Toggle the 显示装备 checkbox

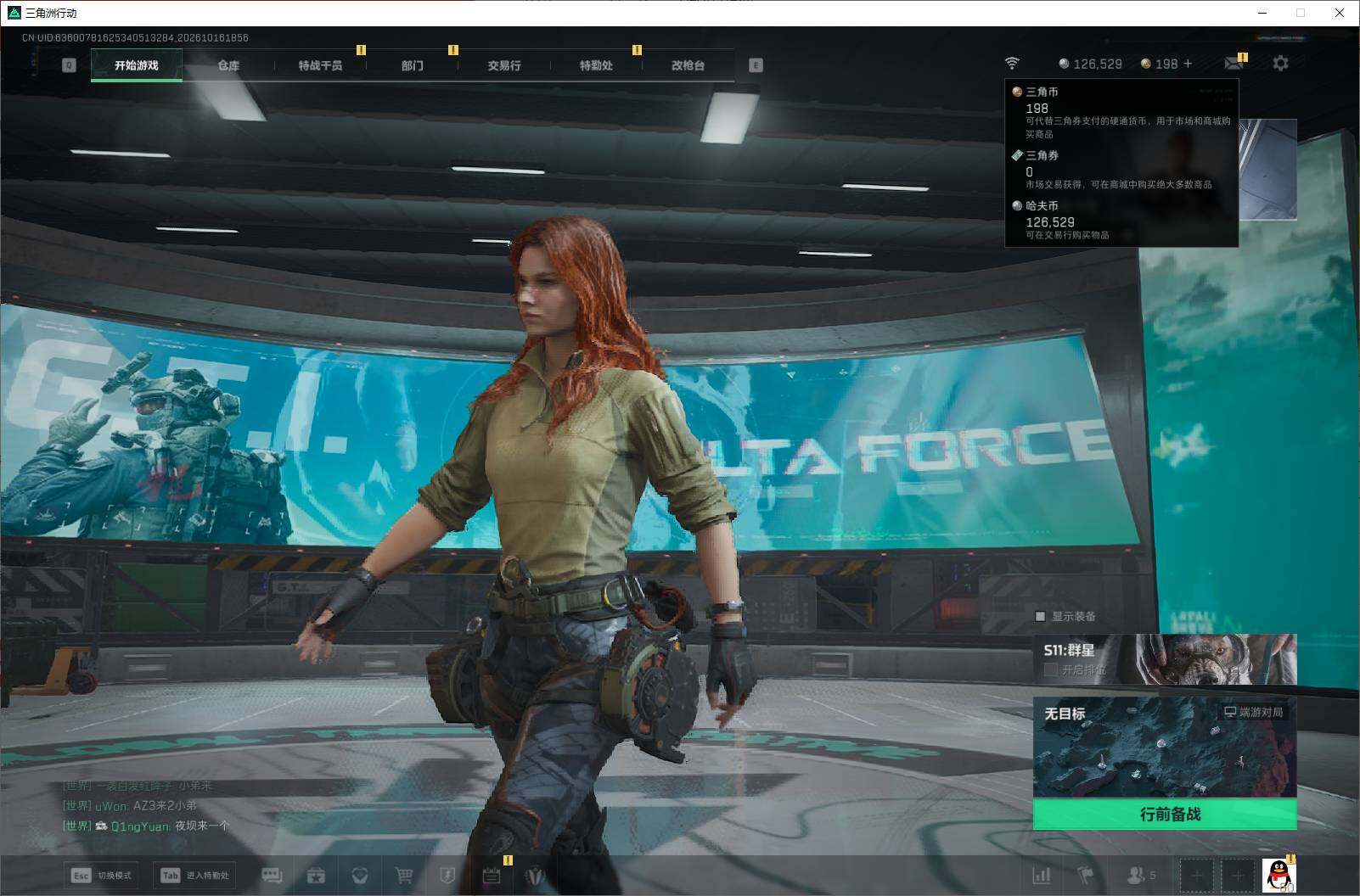coord(1040,616)
